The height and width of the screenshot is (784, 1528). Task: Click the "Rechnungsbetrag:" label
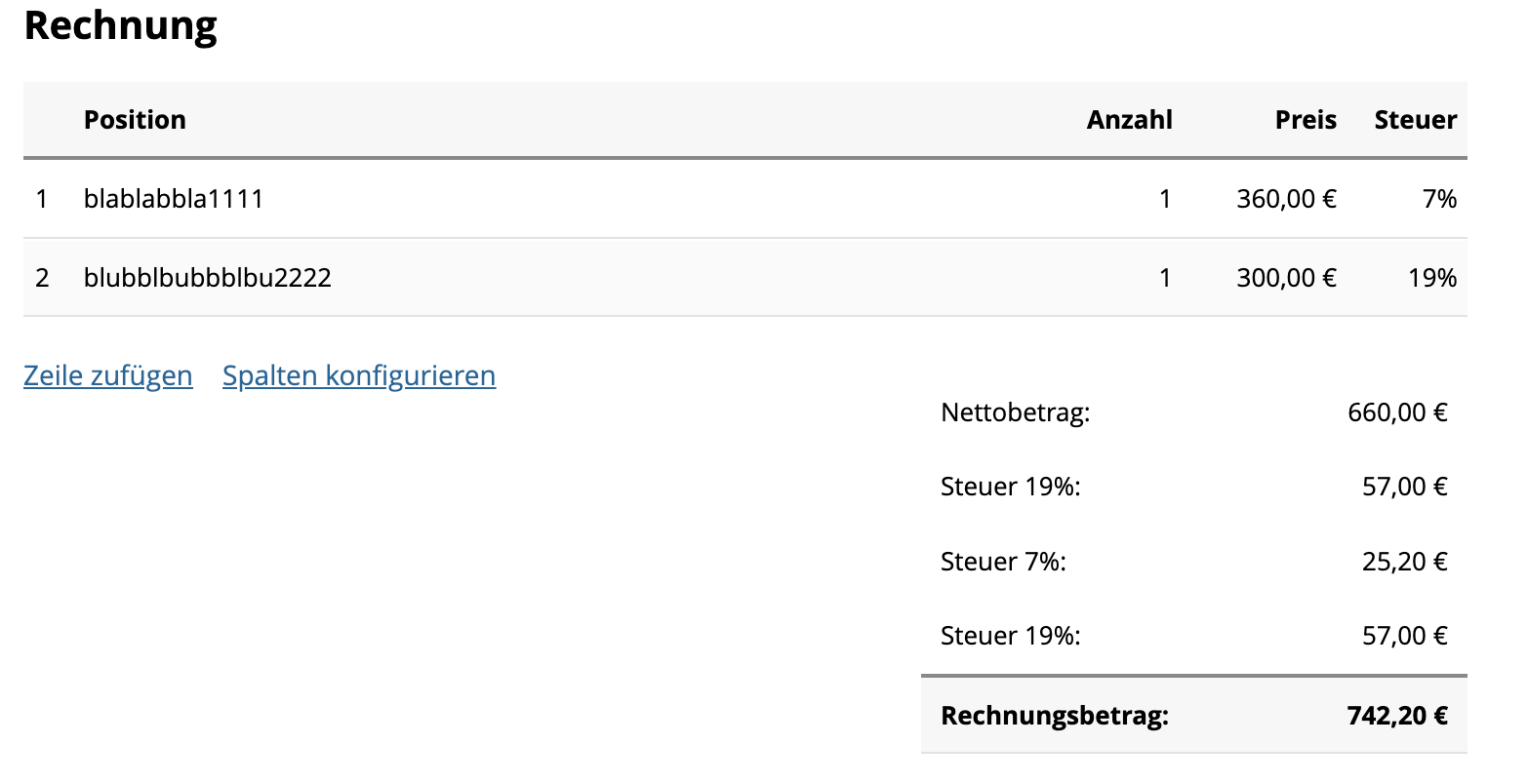pos(1054,716)
